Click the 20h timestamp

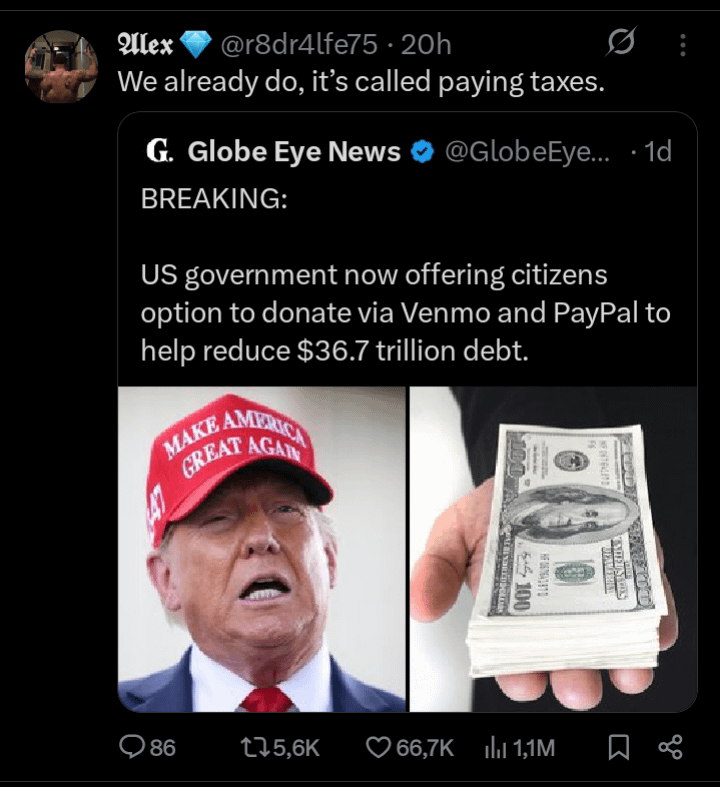click(426, 44)
